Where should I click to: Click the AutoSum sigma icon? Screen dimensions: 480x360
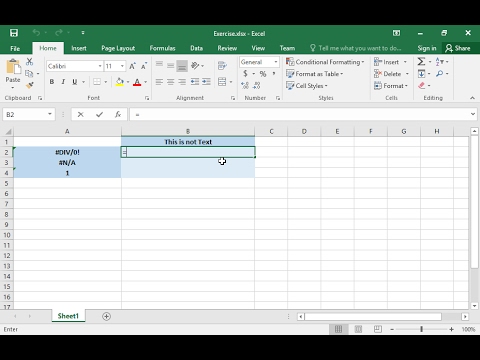pos(421,62)
